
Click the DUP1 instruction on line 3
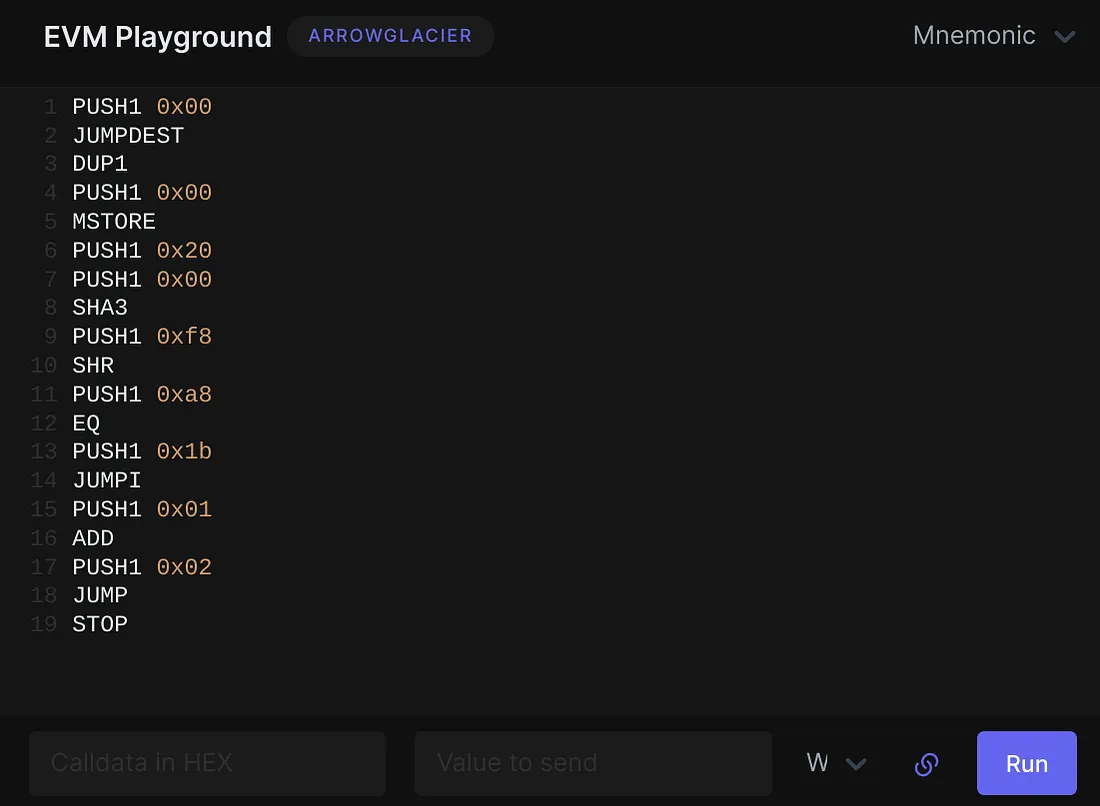(x=100, y=164)
